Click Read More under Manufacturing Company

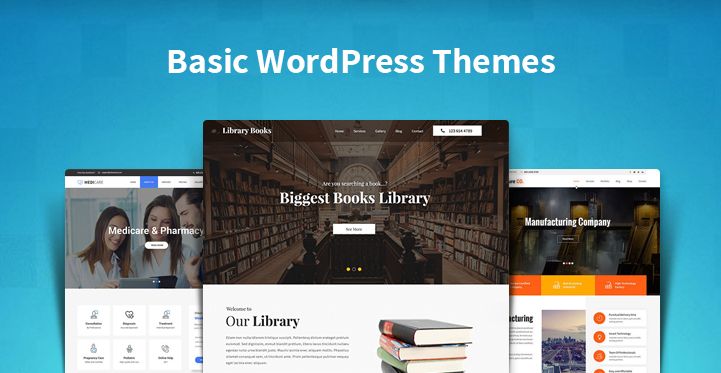tap(568, 239)
